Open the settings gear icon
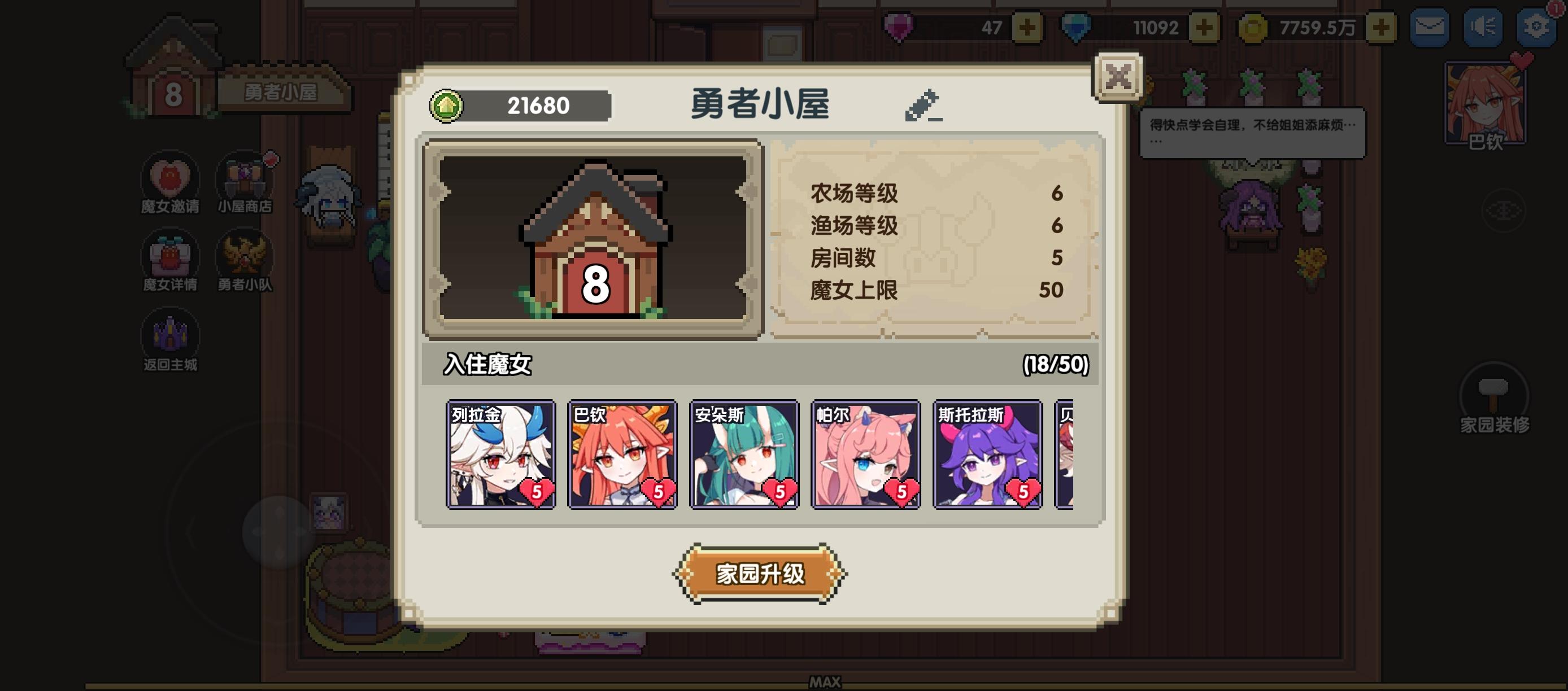The image size is (1568, 691). tap(1536, 27)
